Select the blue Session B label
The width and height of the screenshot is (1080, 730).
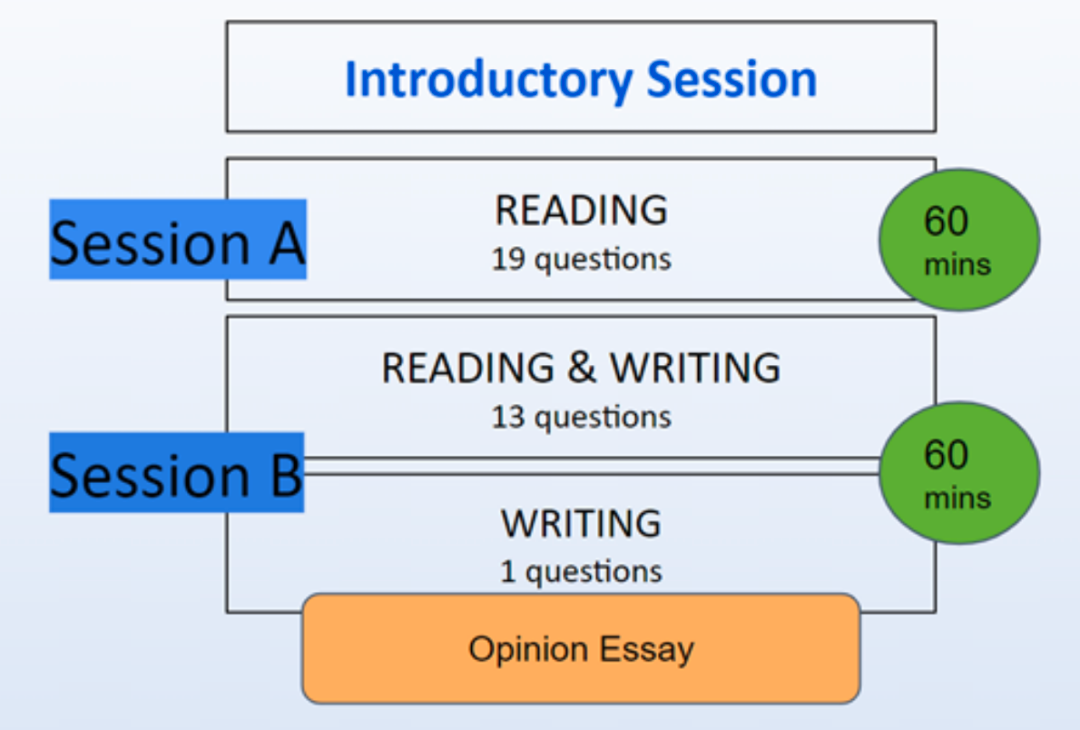(x=177, y=473)
